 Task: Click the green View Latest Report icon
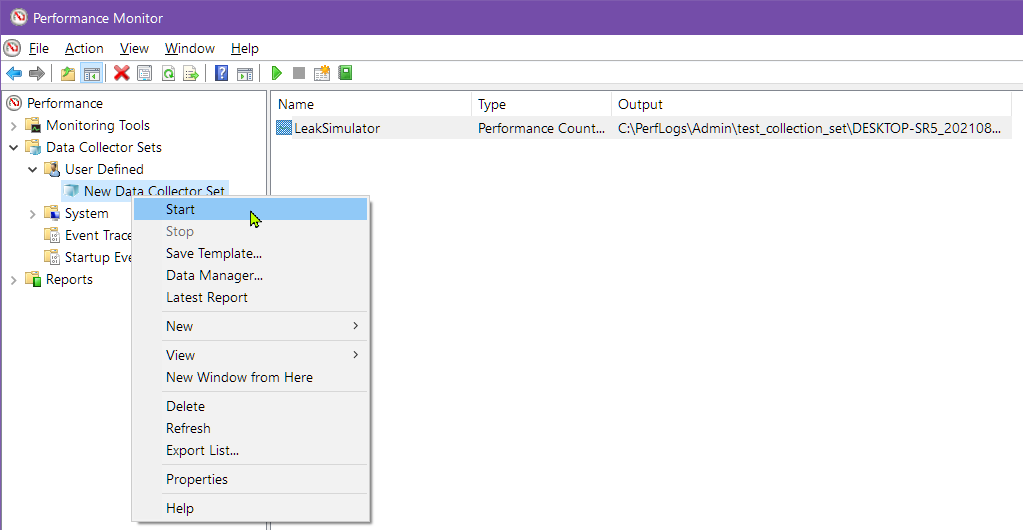click(346, 73)
